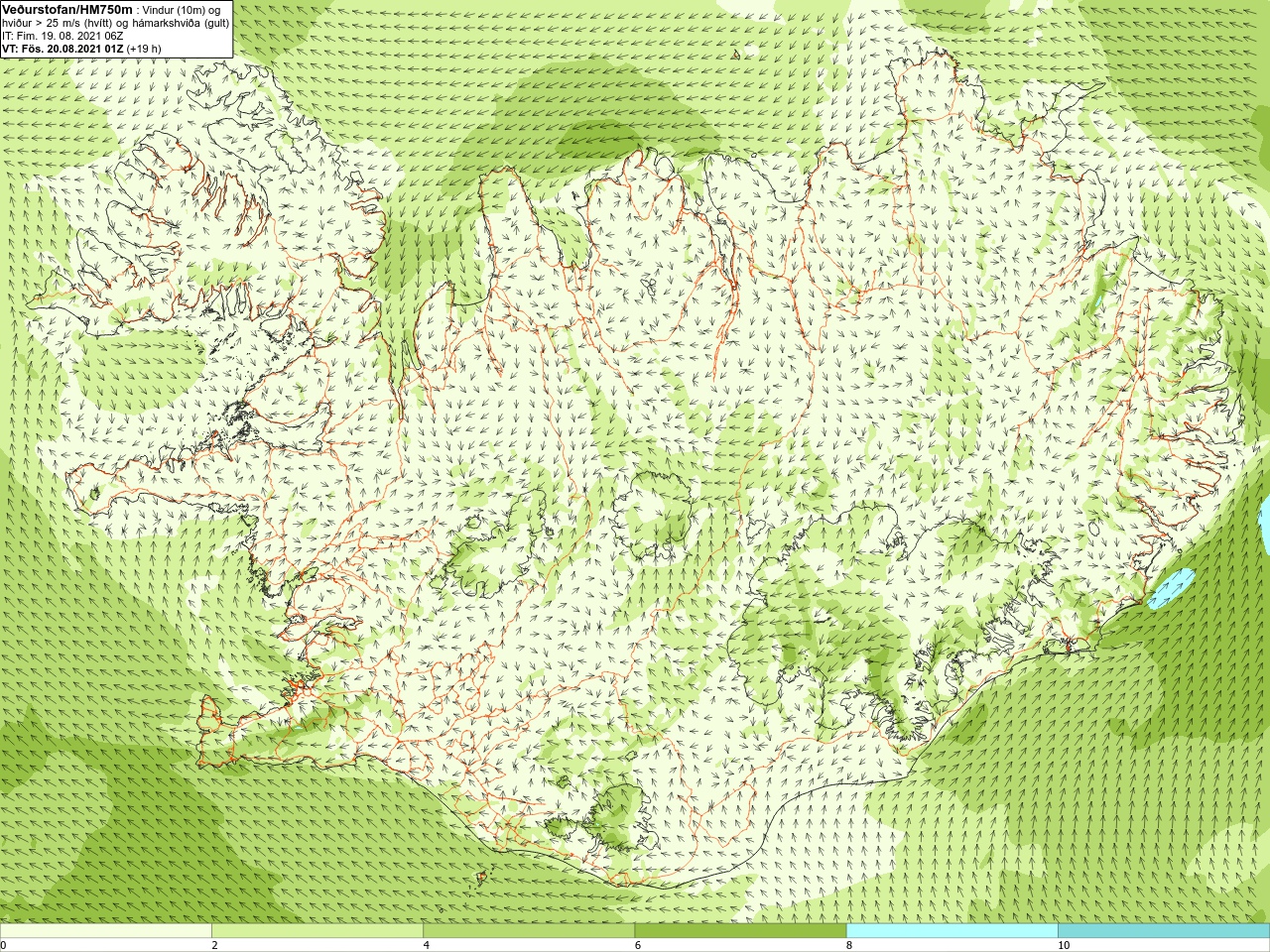Click the '10' label on the color scale
1270x952 pixels.
[1064, 945]
